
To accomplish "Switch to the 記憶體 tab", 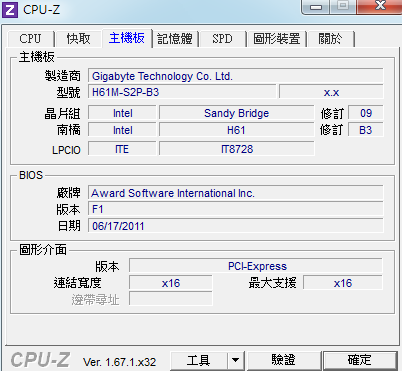I will pos(175,39).
